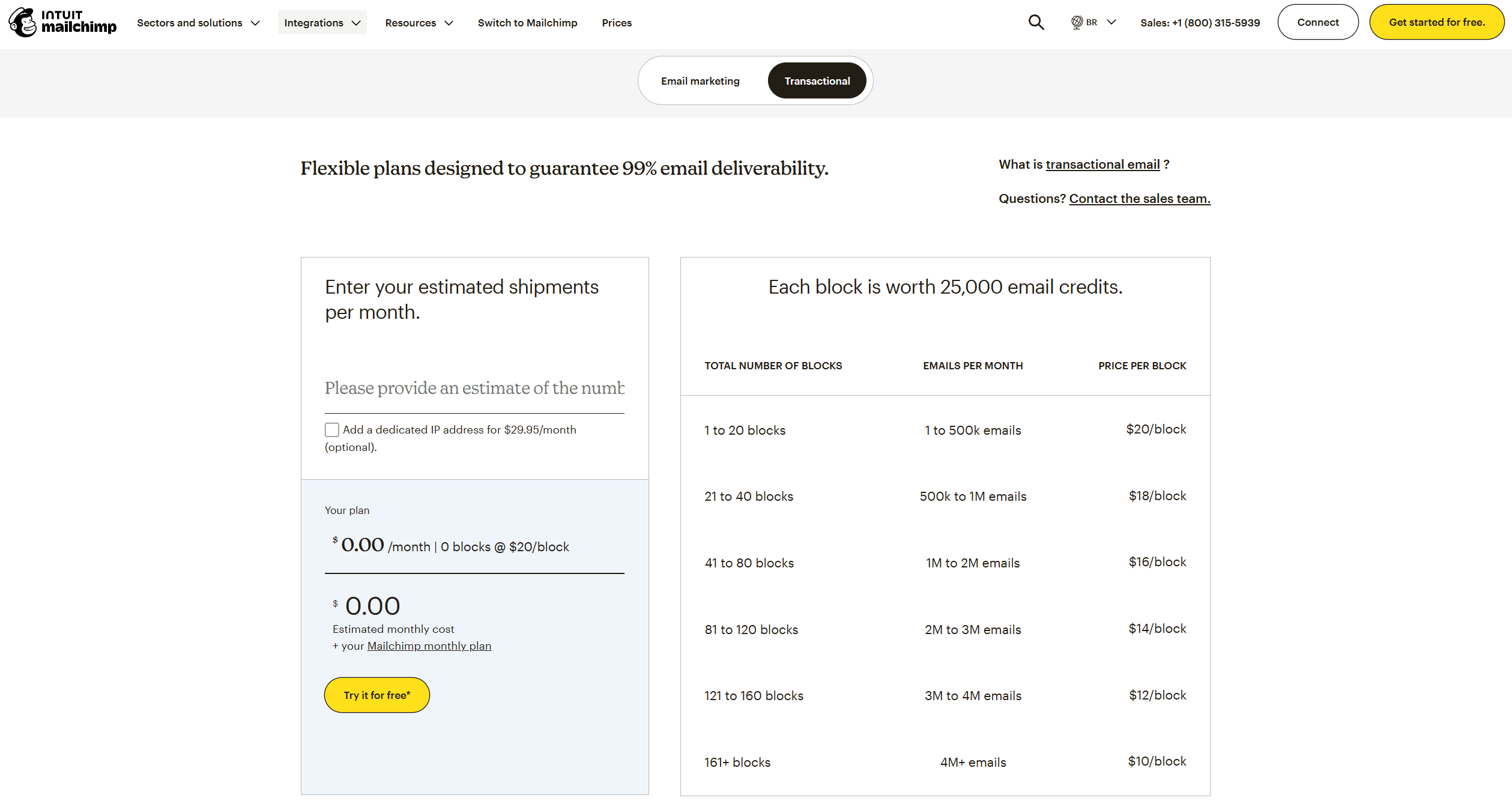This screenshot has width=1512, height=810.
Task: Click the '$16/block' price cell
Action: pos(1157,561)
